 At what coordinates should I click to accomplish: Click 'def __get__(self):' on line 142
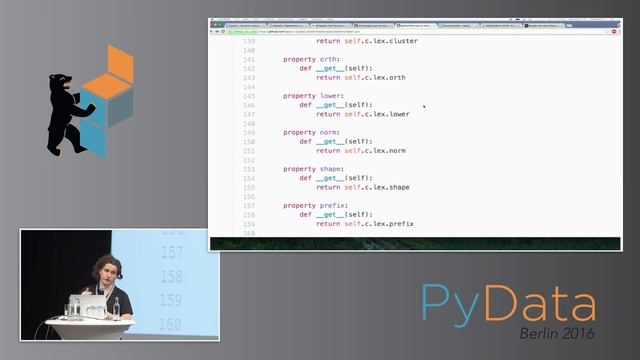336,68
